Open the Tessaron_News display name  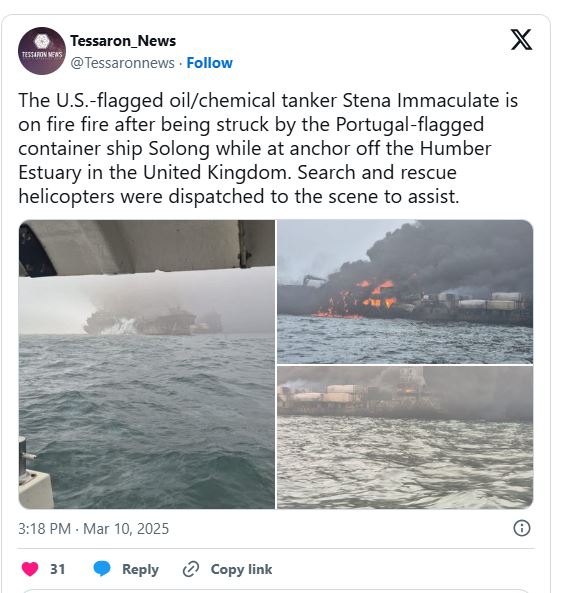[123, 41]
